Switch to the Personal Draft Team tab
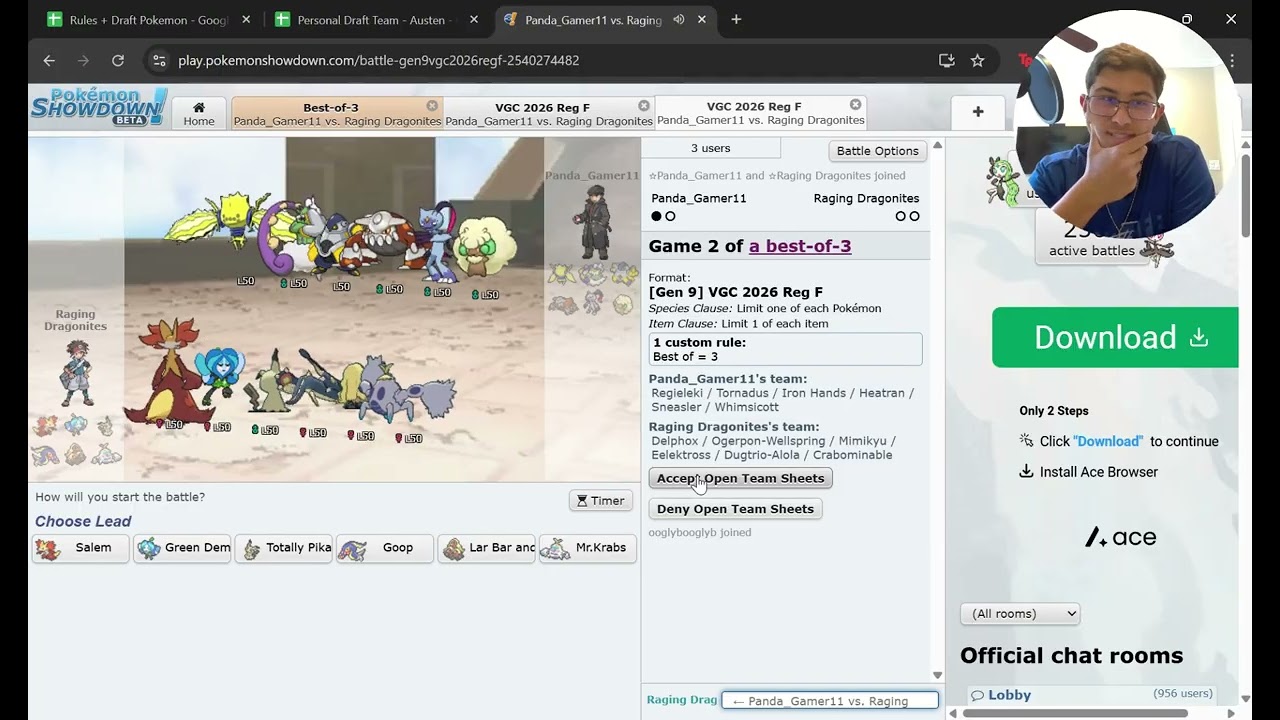Image resolution: width=1280 pixels, height=720 pixels. [x=375, y=19]
